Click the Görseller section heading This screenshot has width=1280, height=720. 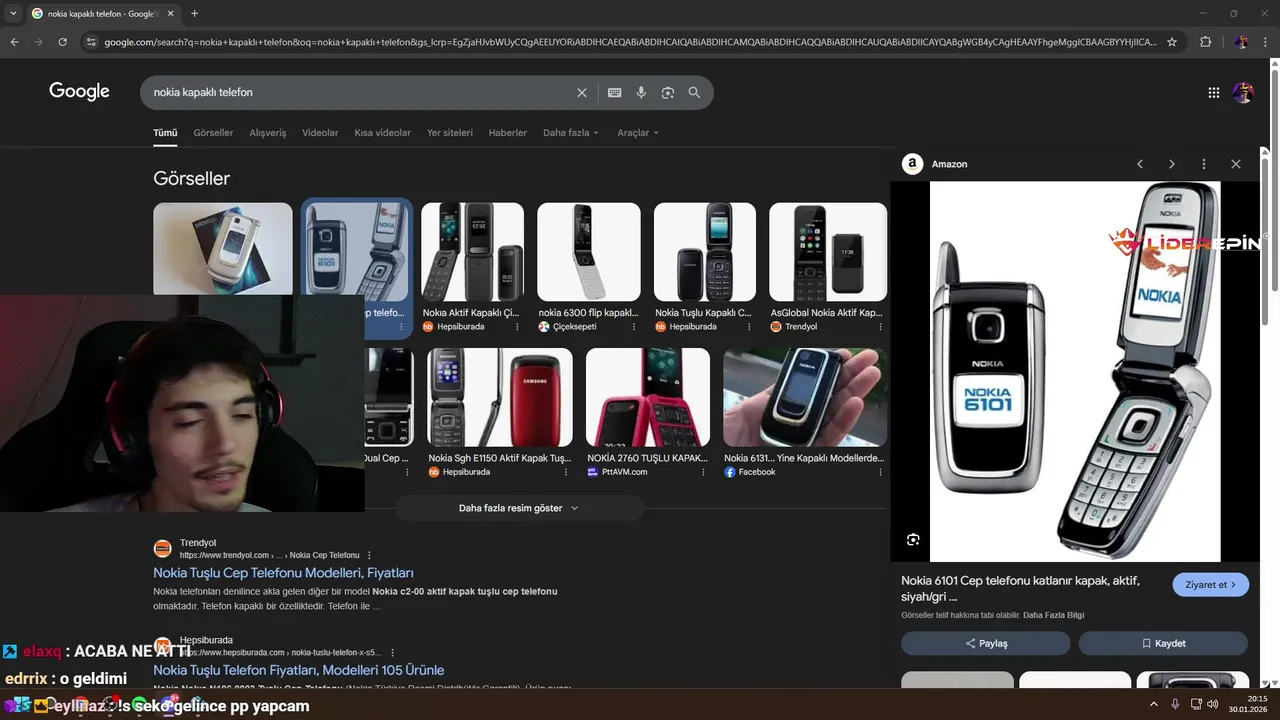tap(191, 178)
